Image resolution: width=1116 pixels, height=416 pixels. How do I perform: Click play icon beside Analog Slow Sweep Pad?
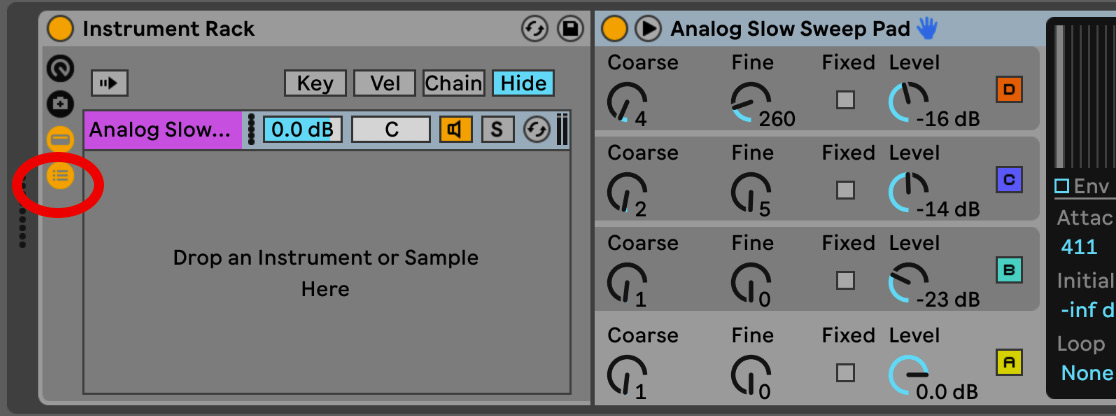tap(648, 28)
